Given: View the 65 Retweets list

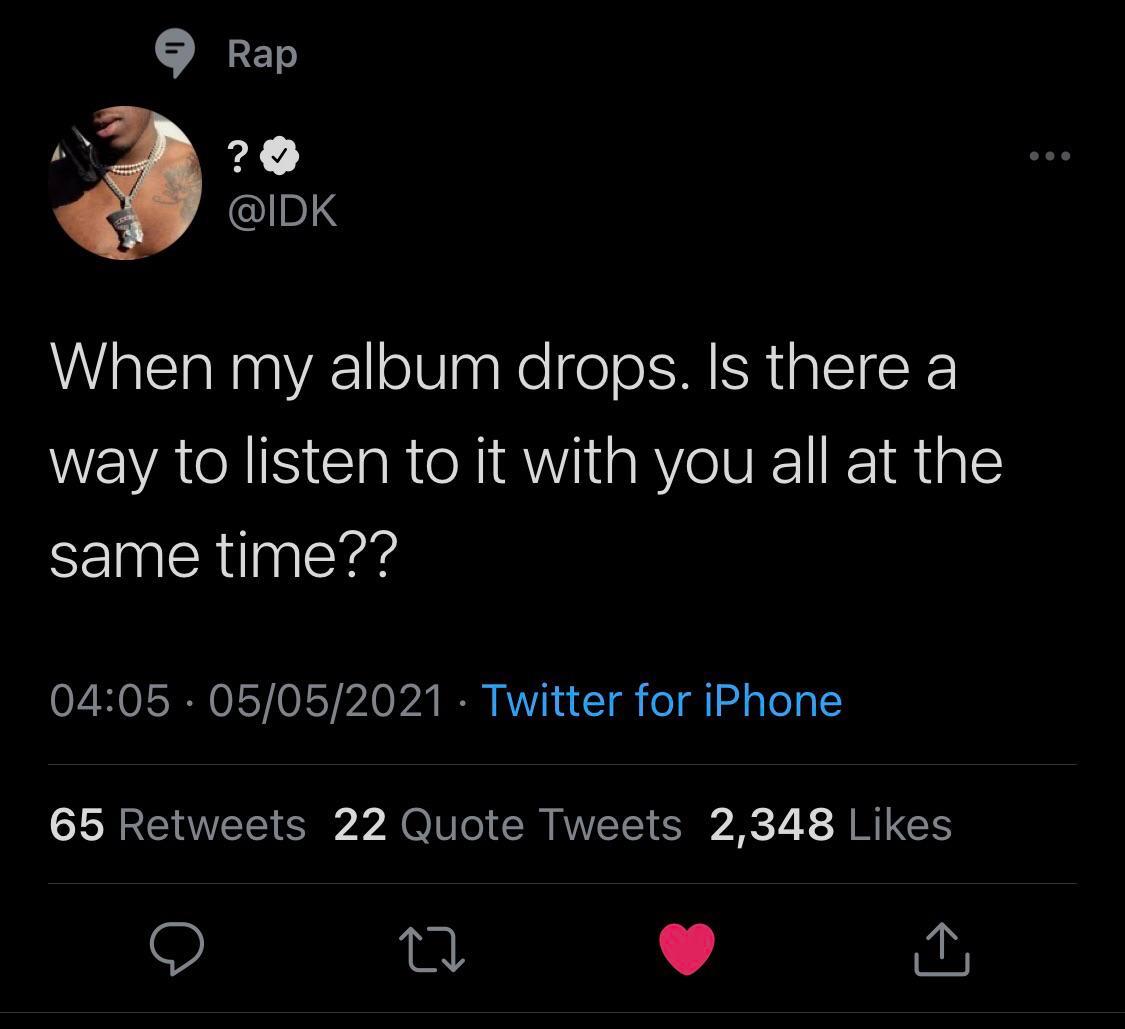Looking at the screenshot, I should (177, 825).
